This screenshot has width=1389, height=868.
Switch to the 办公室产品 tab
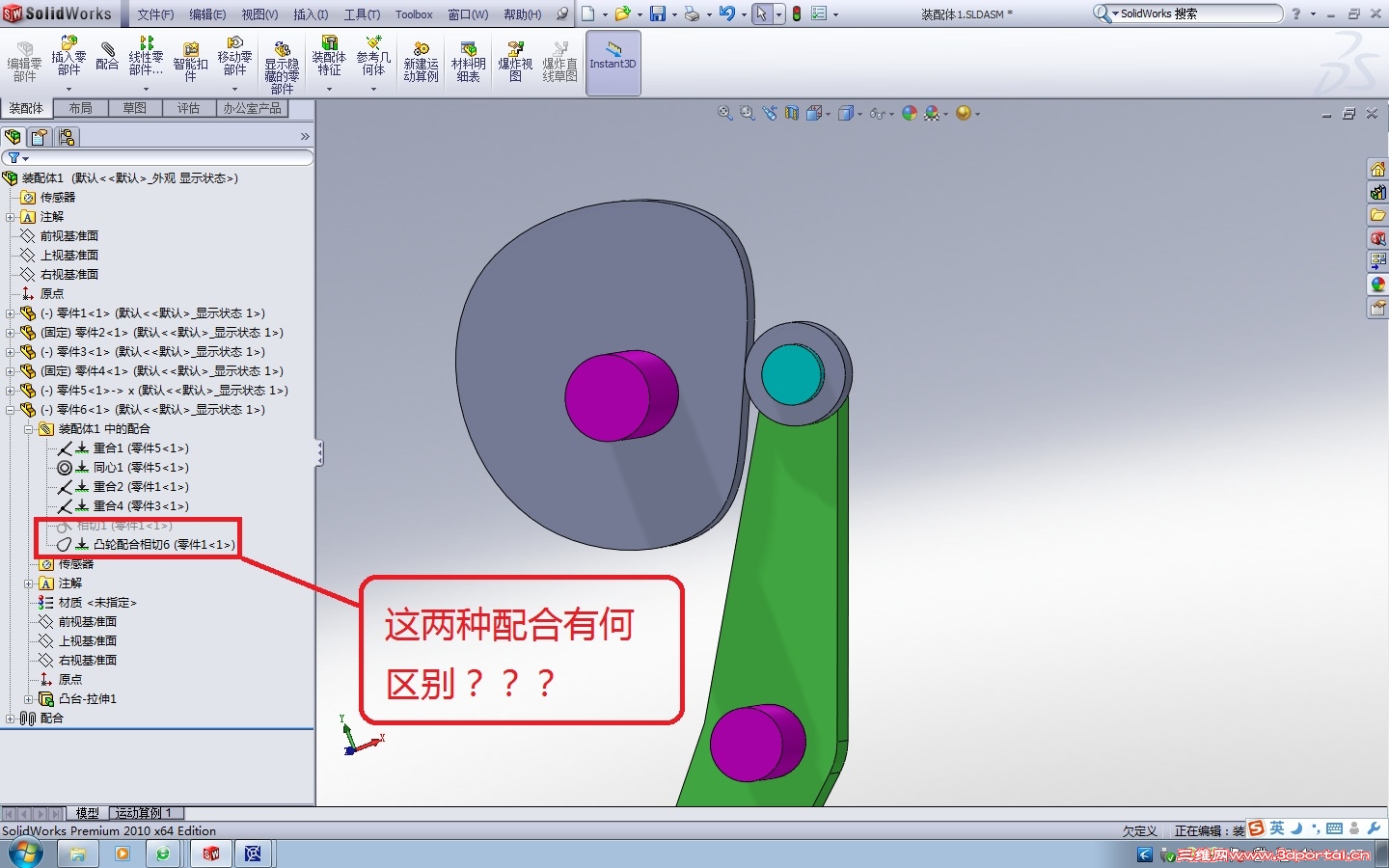coord(253,108)
